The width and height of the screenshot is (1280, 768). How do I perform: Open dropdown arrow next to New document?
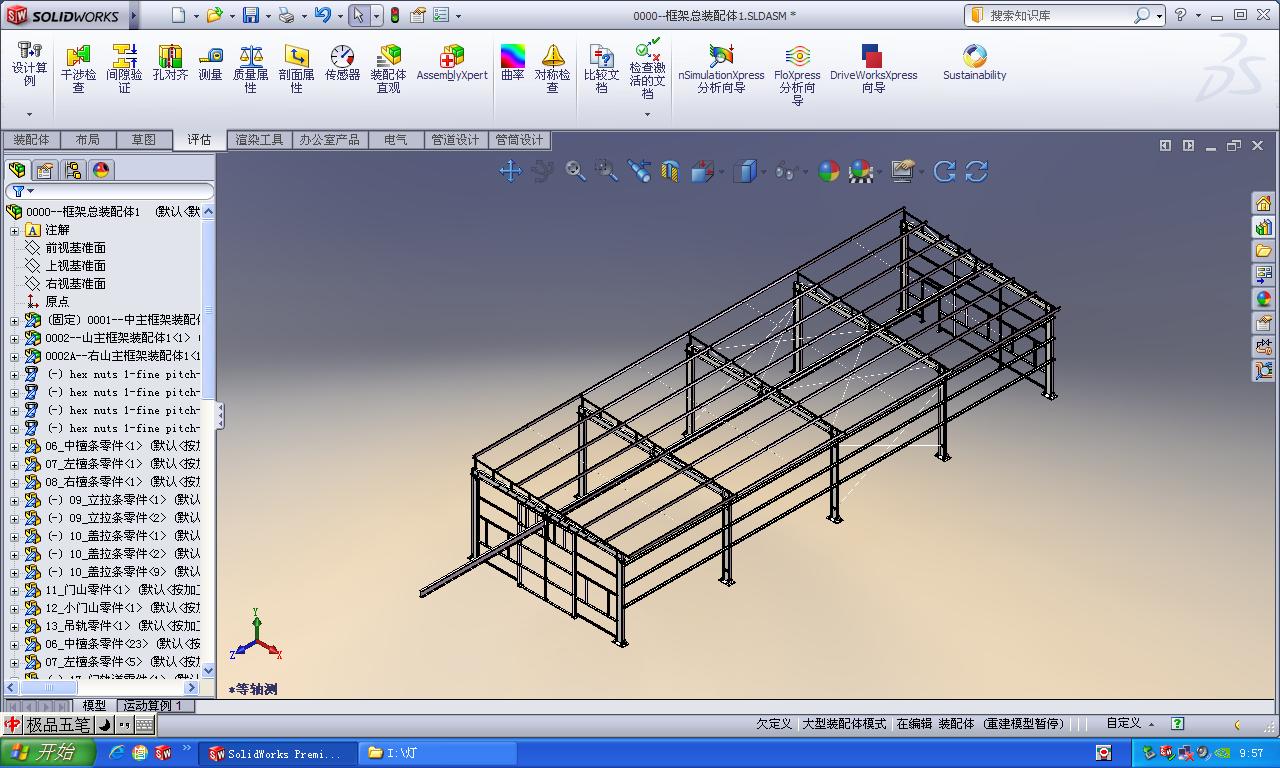196,16
